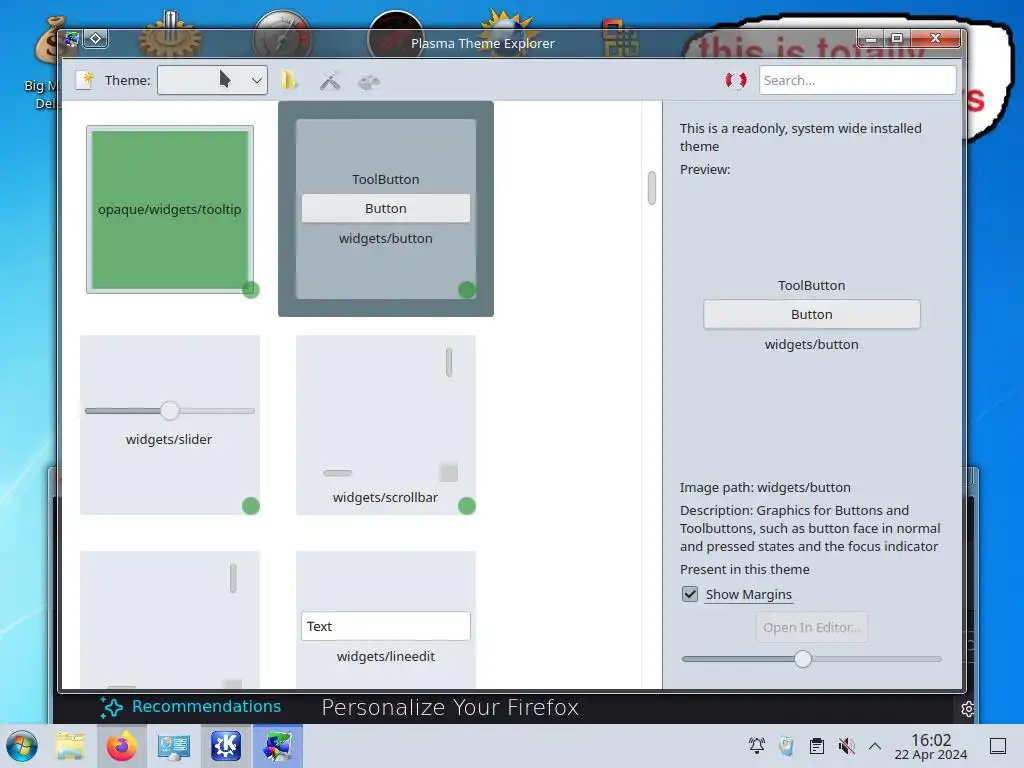Click the slider knob in the widgets/slider tile
This screenshot has height=768, width=1024.
170,410
